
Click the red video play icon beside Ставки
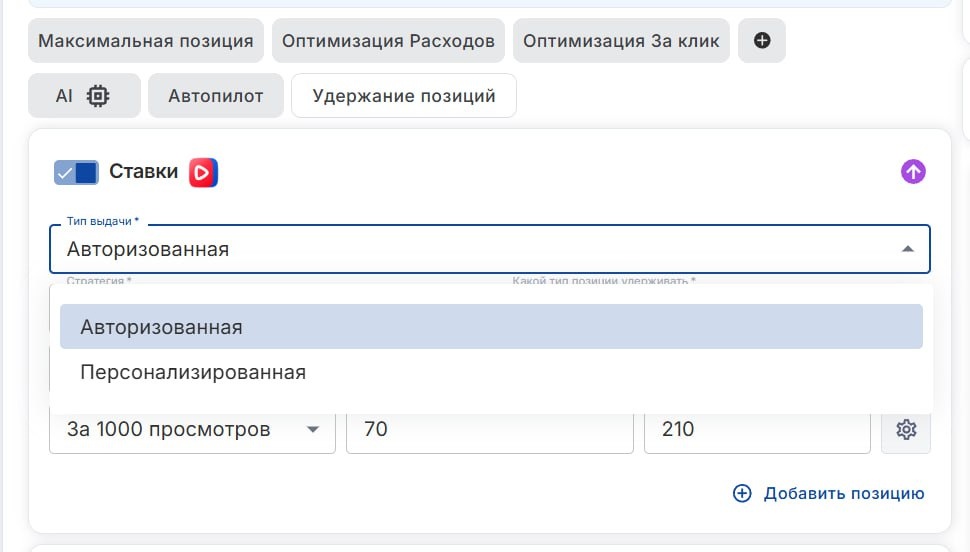(x=204, y=173)
